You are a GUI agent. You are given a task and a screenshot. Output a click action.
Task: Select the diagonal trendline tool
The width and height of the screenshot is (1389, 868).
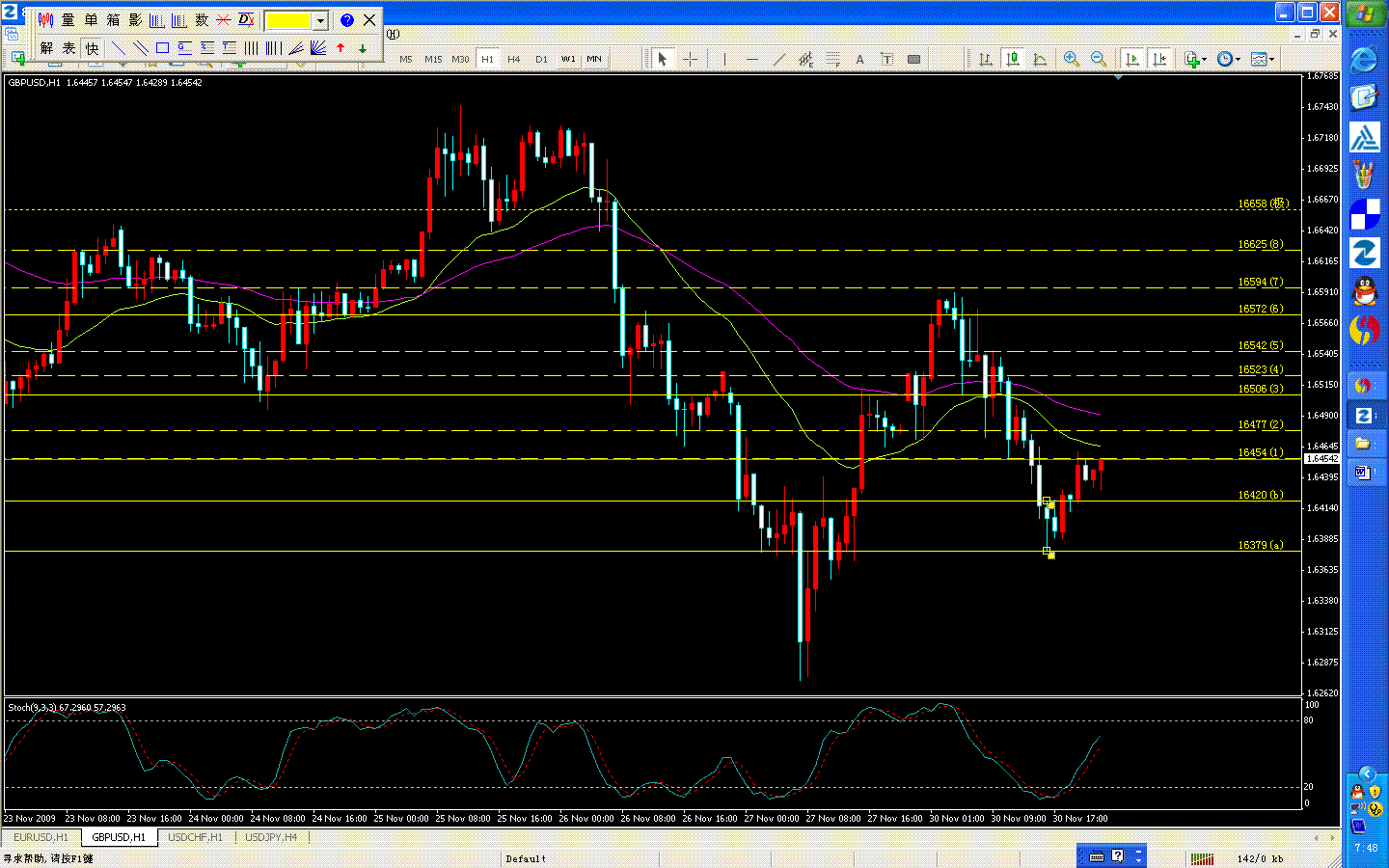pyautogui.click(x=779, y=59)
